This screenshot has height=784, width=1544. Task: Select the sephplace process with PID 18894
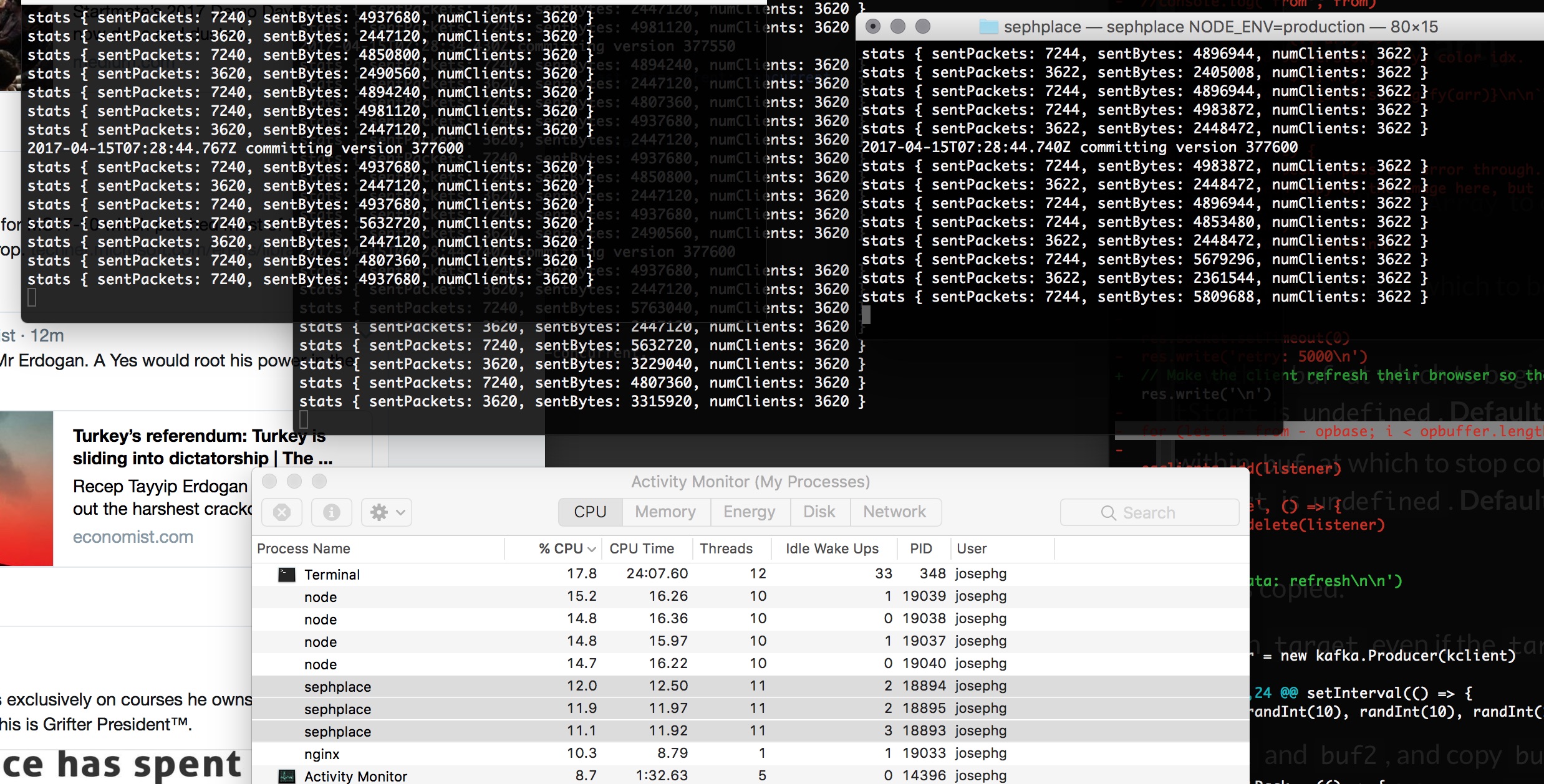click(x=751, y=686)
